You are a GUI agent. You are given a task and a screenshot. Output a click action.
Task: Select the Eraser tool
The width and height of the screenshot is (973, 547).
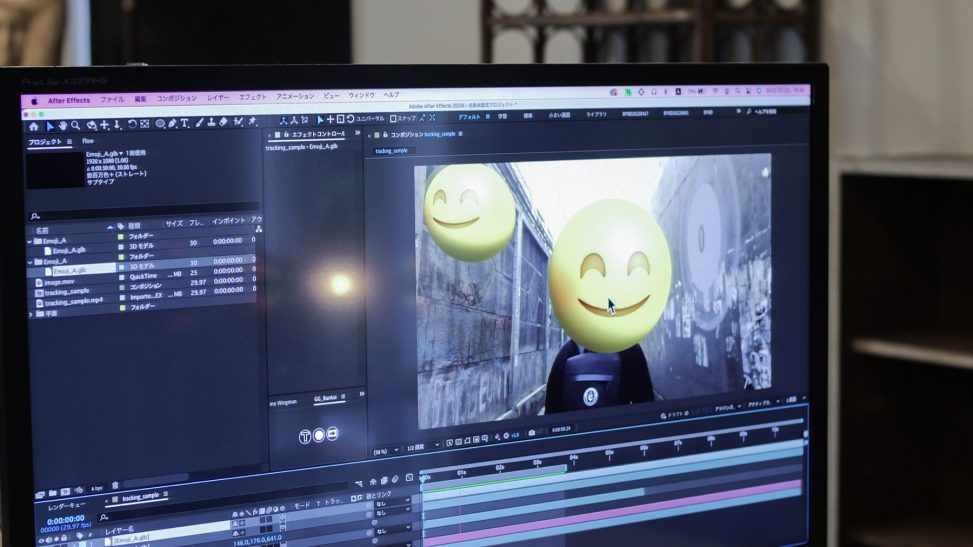[223, 122]
